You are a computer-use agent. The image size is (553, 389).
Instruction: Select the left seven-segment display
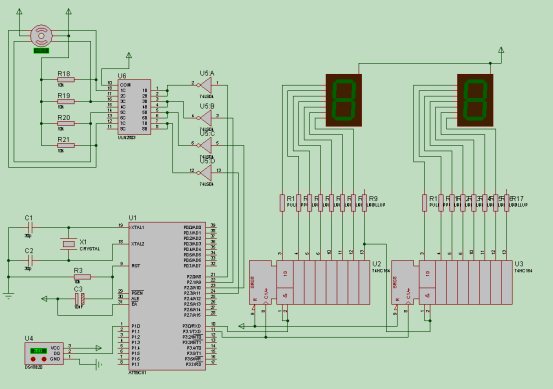(x=344, y=100)
